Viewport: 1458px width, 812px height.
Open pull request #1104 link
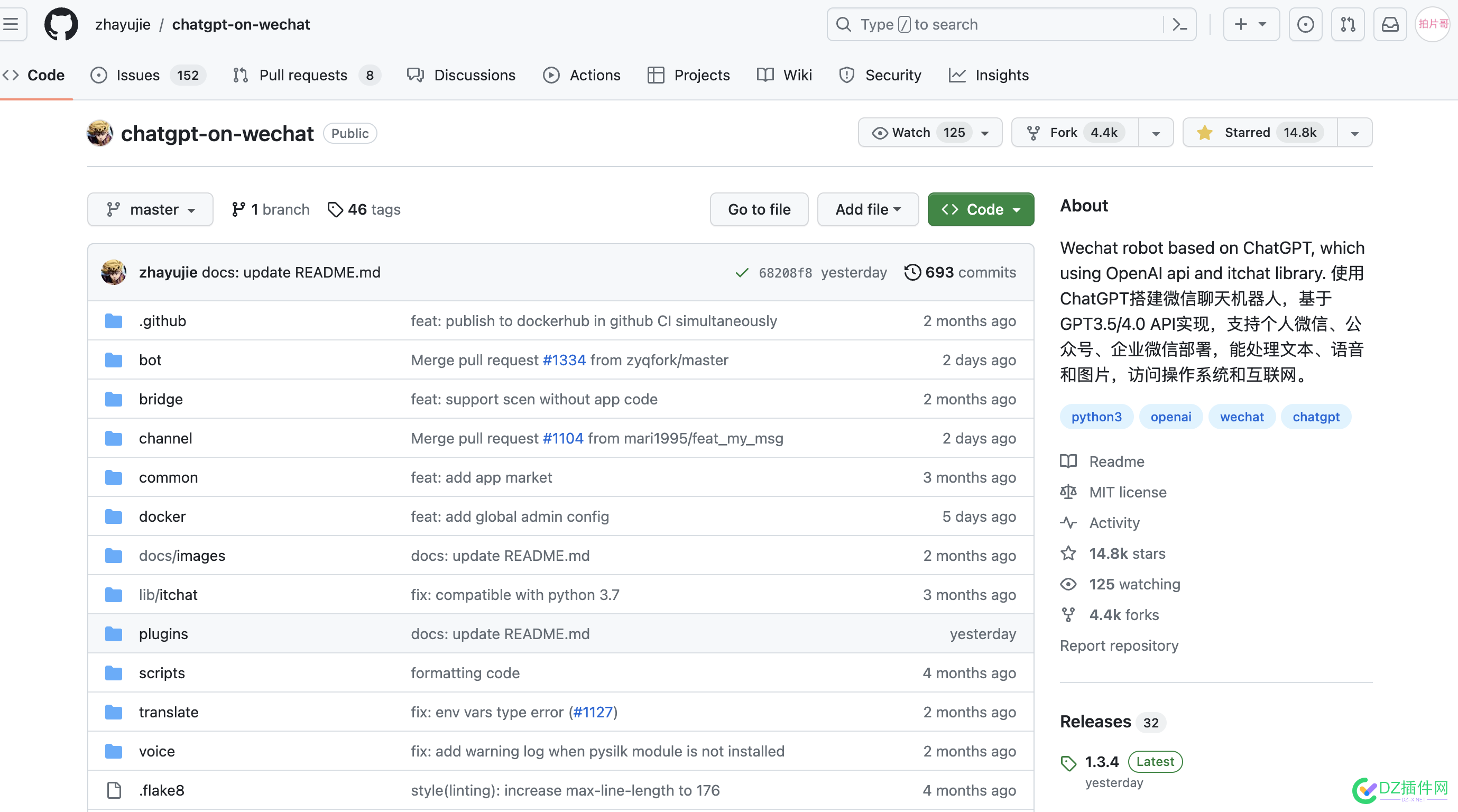[x=562, y=438]
